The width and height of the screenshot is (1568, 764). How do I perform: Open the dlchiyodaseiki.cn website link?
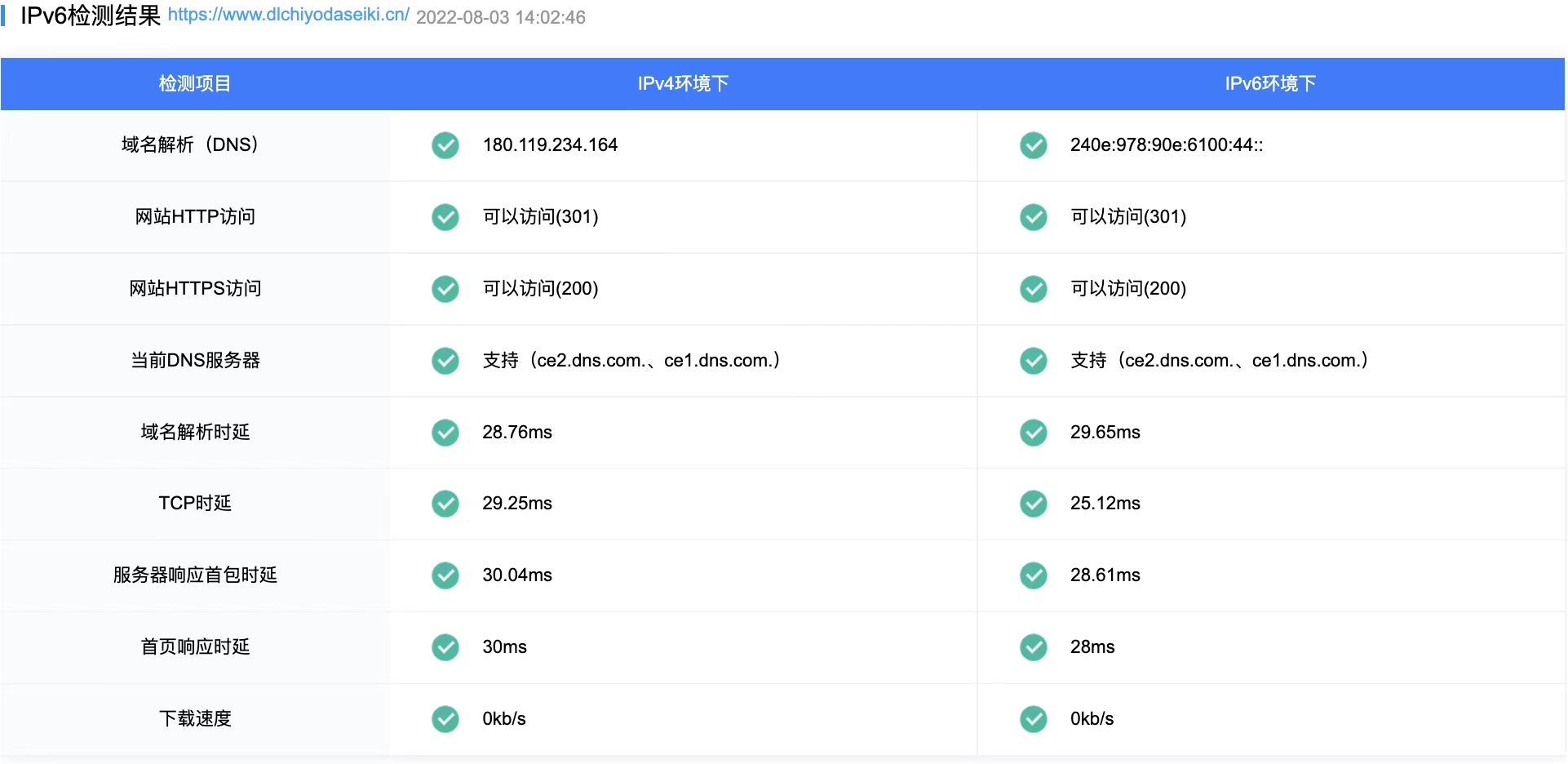(288, 16)
